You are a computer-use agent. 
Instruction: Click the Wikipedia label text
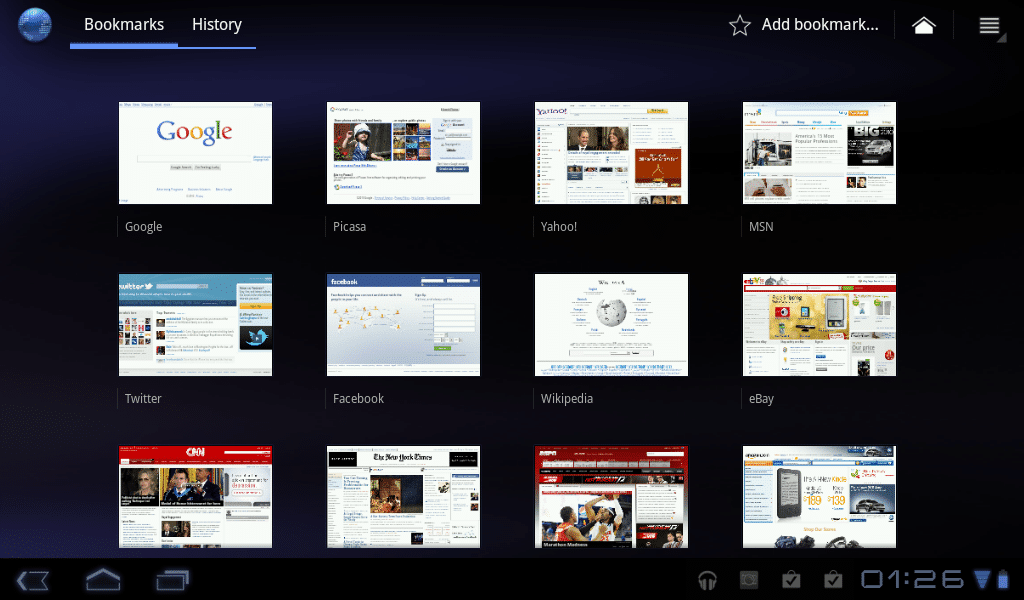pyautogui.click(x=567, y=398)
